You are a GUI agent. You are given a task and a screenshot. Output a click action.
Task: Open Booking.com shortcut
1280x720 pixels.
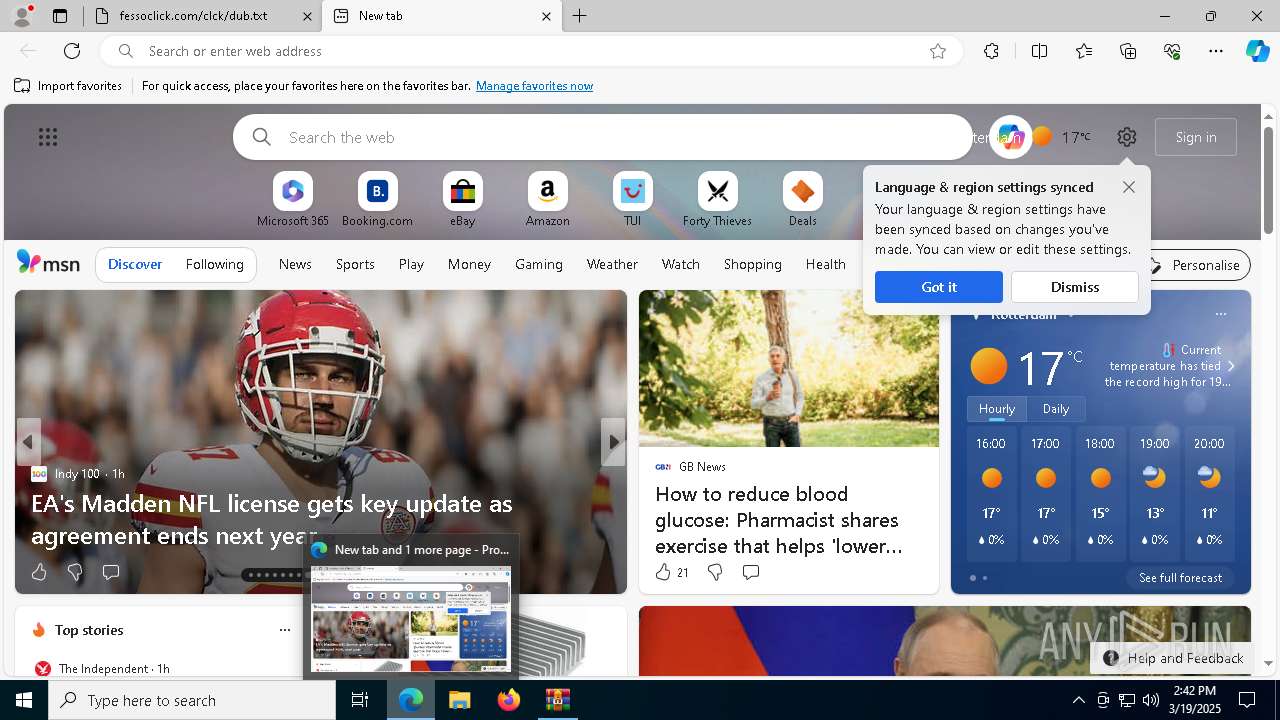377,200
